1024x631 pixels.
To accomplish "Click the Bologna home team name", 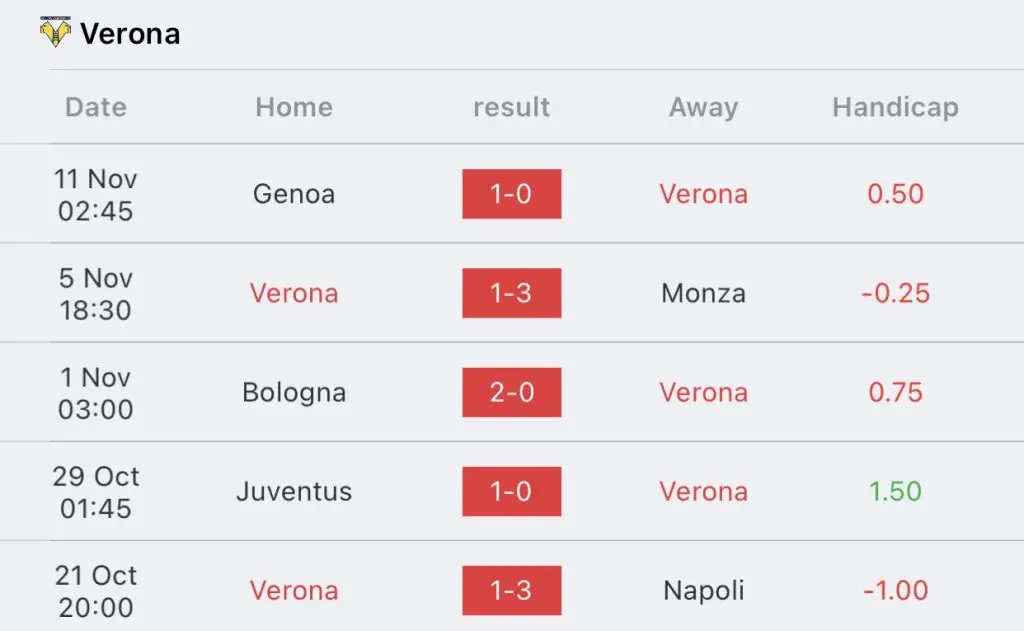I will click(294, 393).
